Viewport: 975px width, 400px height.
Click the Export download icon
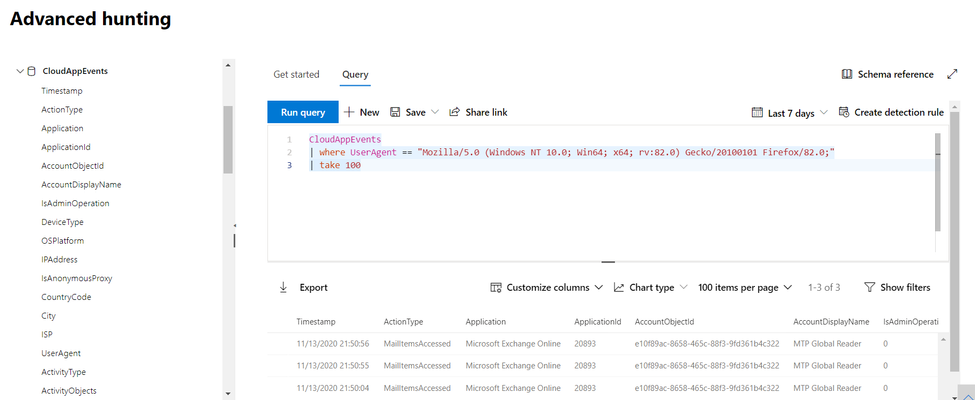pos(284,287)
